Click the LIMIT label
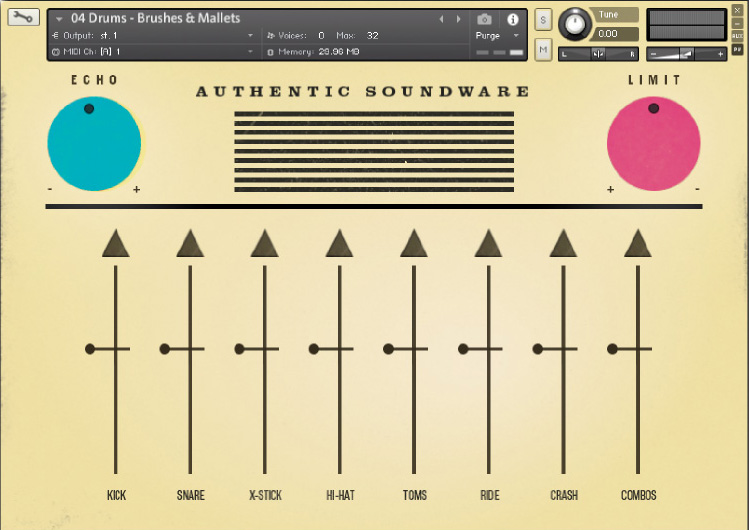The height and width of the screenshot is (530, 749). pos(654,80)
